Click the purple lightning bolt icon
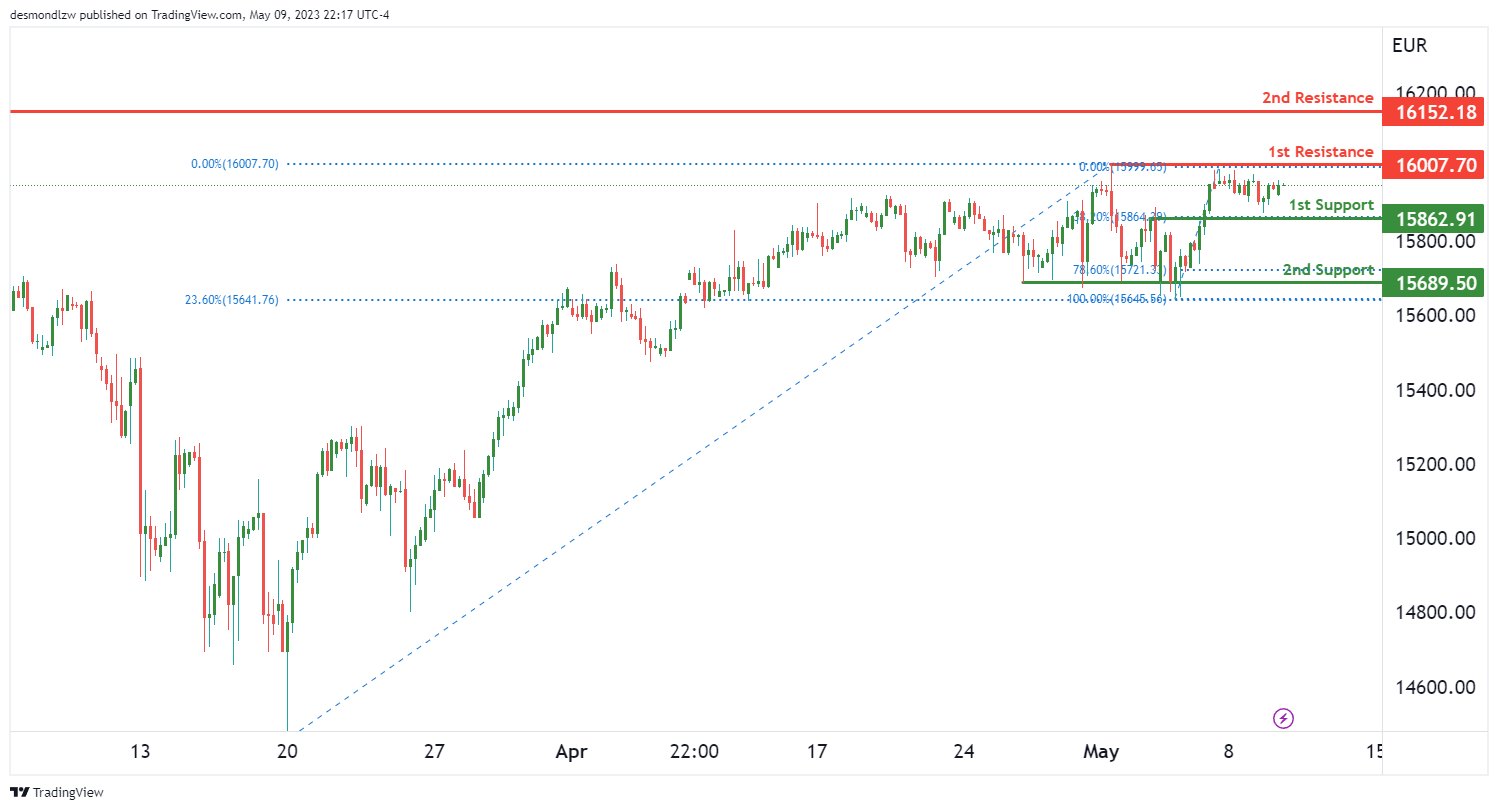 [1283, 717]
